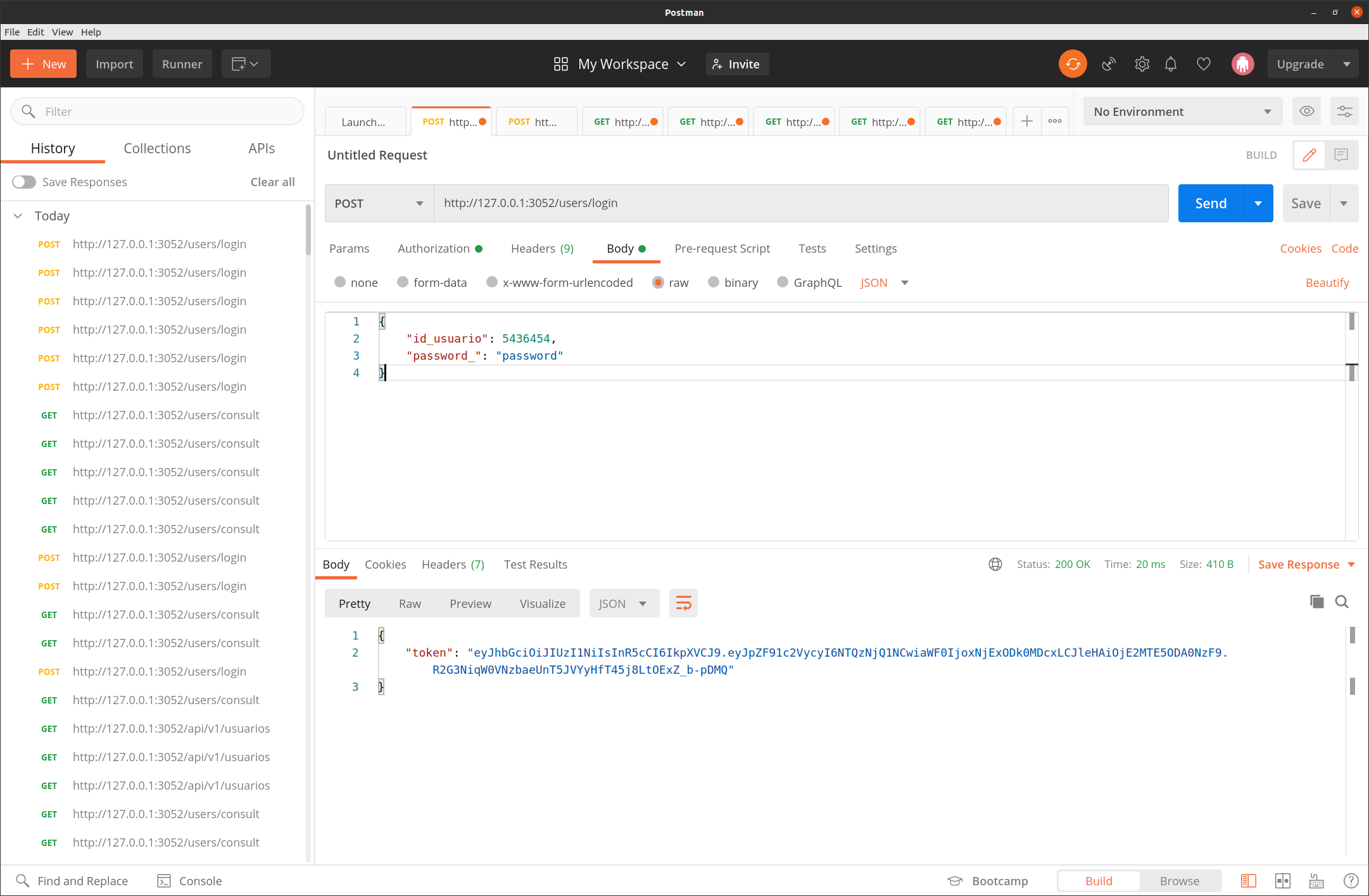The image size is (1369, 896).
Task: Search within the response body
Action: click(1342, 602)
